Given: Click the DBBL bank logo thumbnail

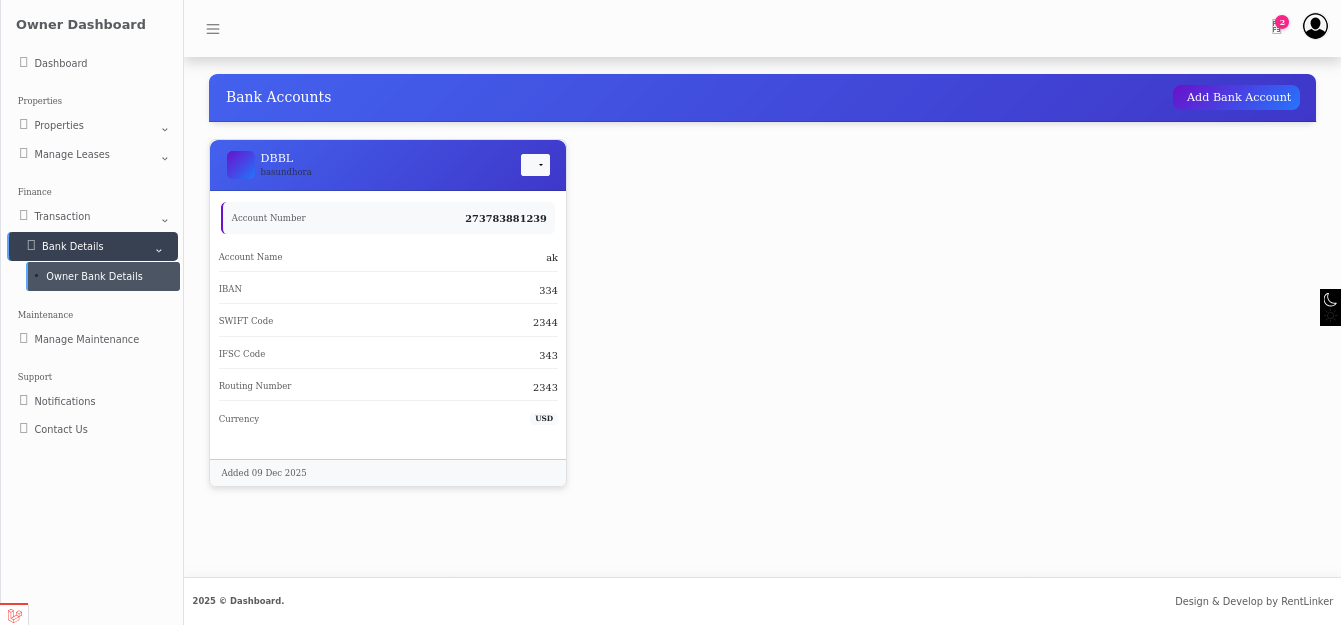Looking at the screenshot, I should (x=241, y=165).
